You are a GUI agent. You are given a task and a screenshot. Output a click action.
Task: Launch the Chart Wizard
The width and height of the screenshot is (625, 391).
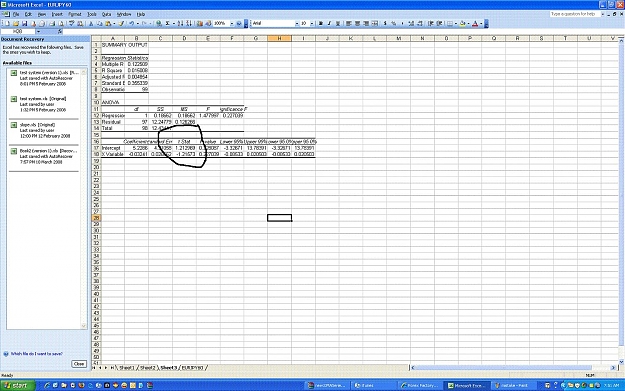(200, 24)
